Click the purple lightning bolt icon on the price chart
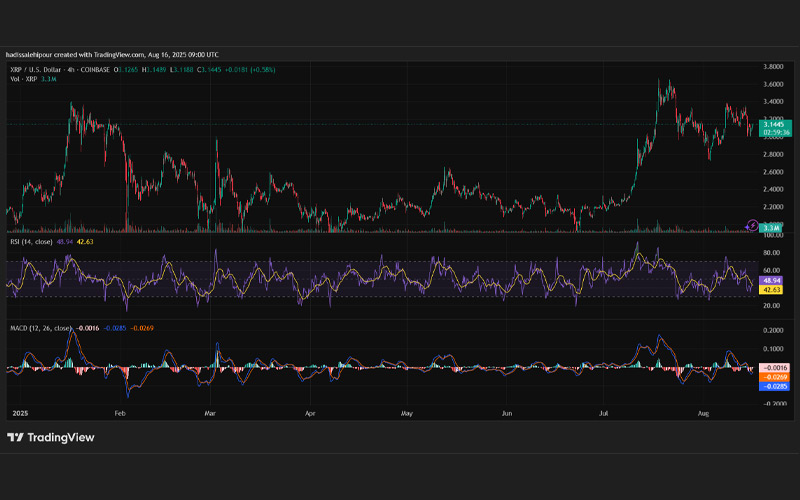Viewport: 800px width, 500px height. 752,225
